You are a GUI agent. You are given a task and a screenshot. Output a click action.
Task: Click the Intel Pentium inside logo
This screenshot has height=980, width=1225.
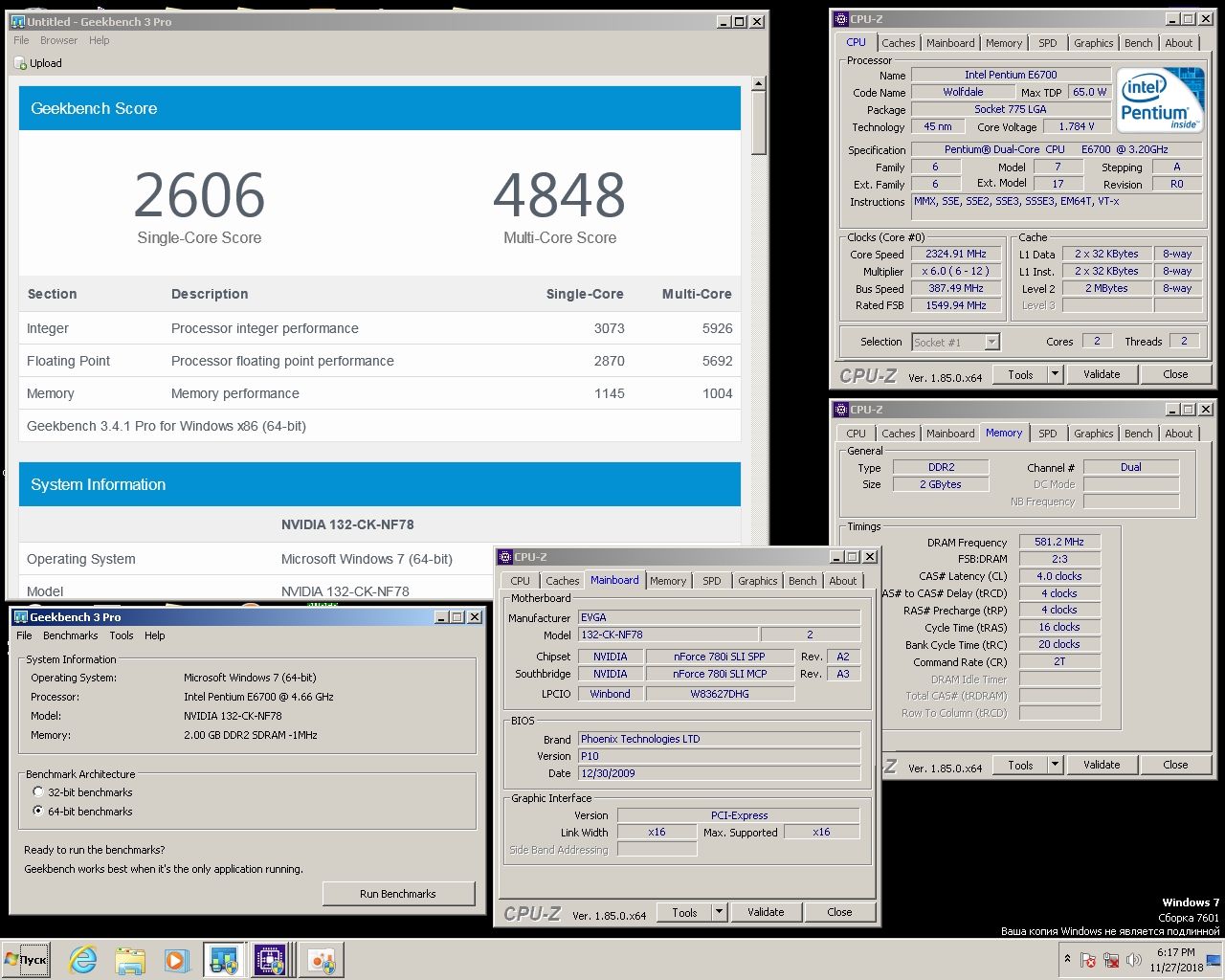pos(1159,100)
